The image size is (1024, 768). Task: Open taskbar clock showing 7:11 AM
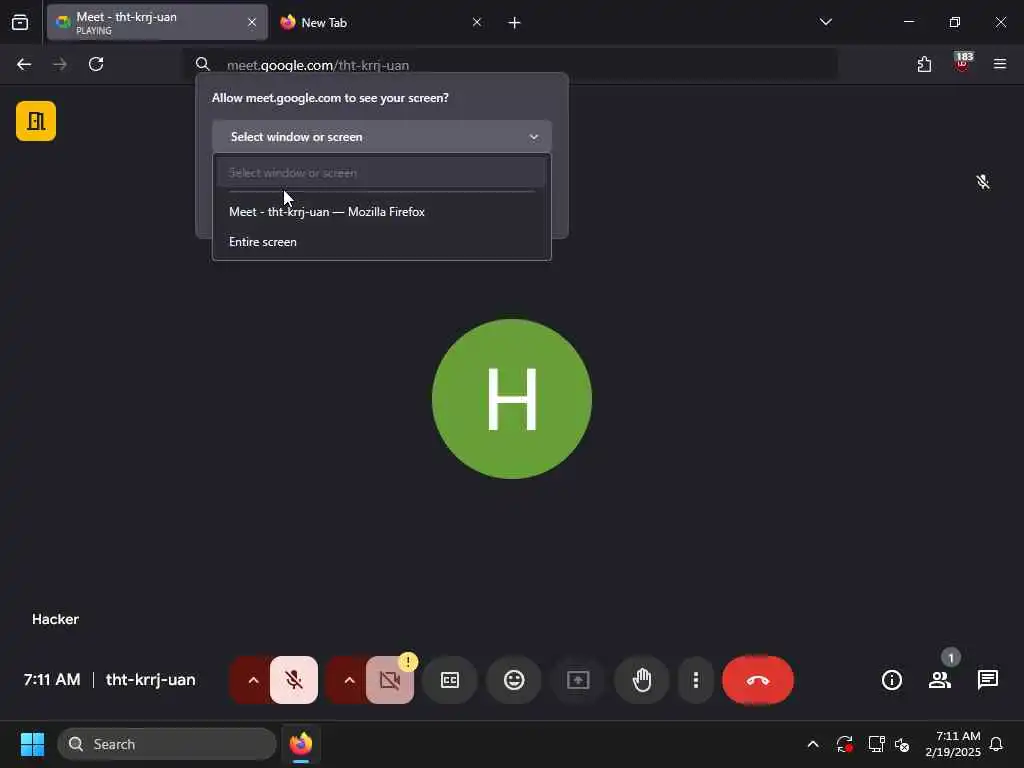953,744
